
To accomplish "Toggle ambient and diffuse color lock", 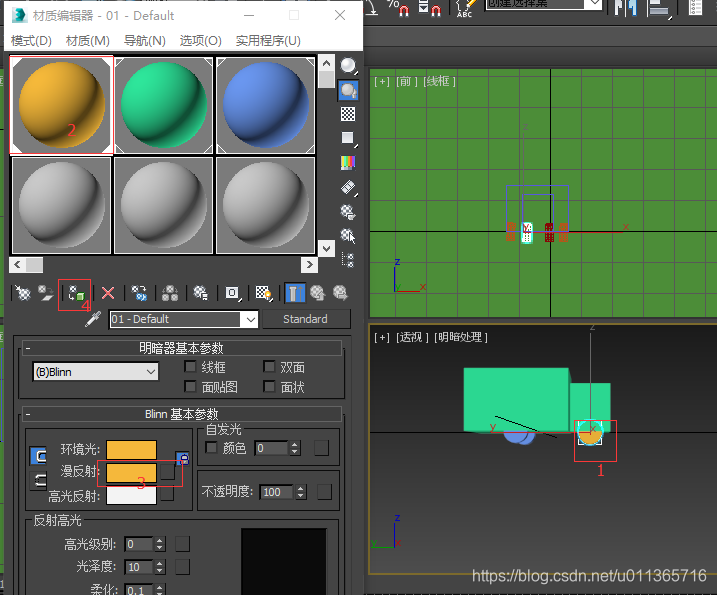I will 38,456.
